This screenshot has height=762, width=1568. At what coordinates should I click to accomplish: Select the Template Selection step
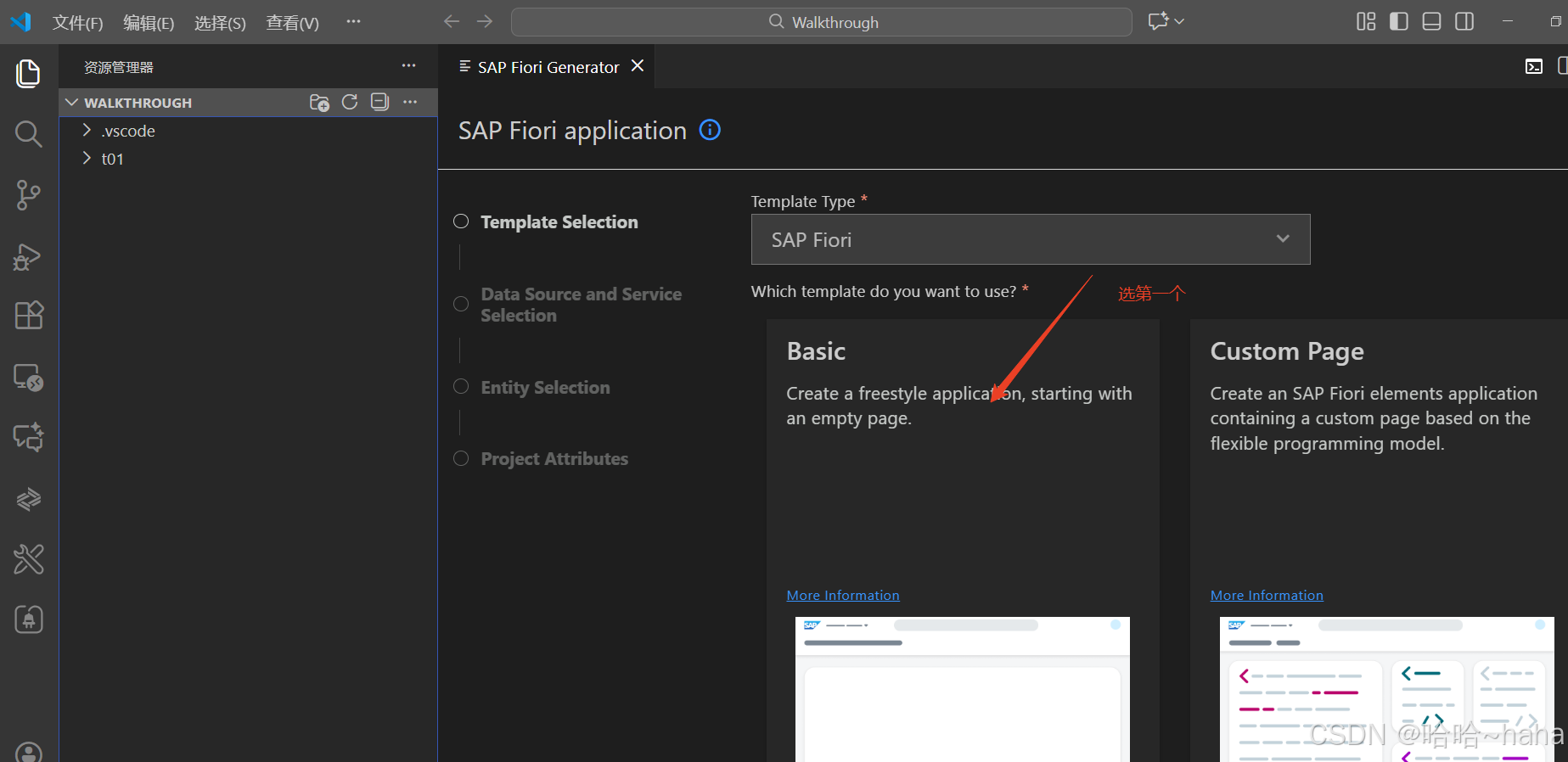[x=548, y=221]
